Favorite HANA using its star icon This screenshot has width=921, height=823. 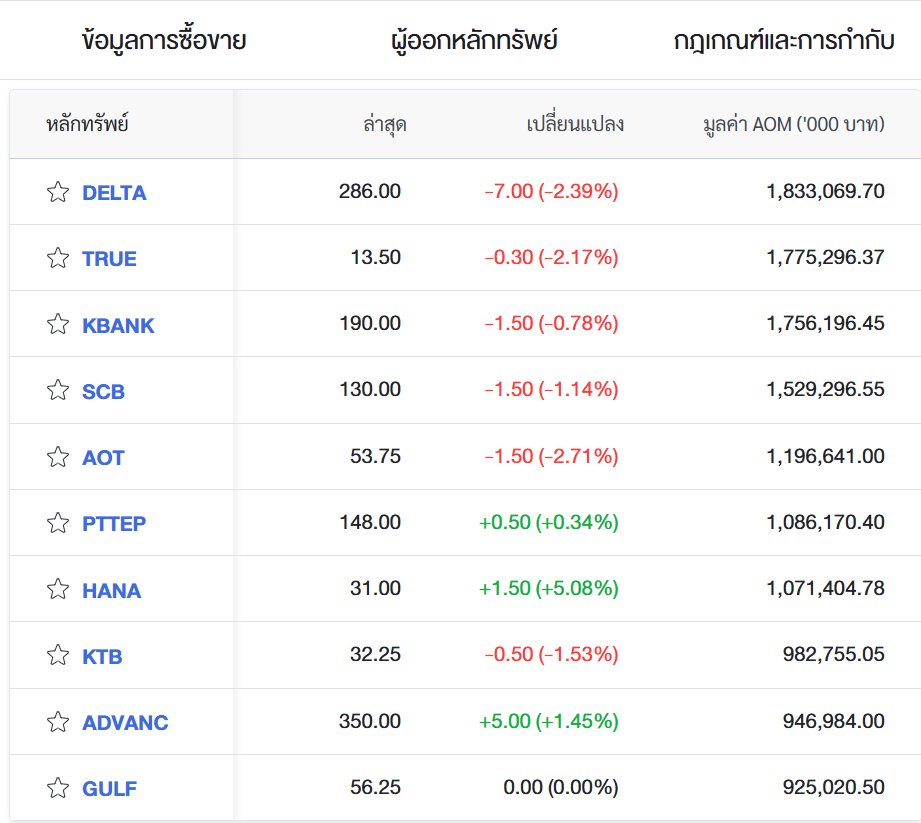click(x=58, y=589)
